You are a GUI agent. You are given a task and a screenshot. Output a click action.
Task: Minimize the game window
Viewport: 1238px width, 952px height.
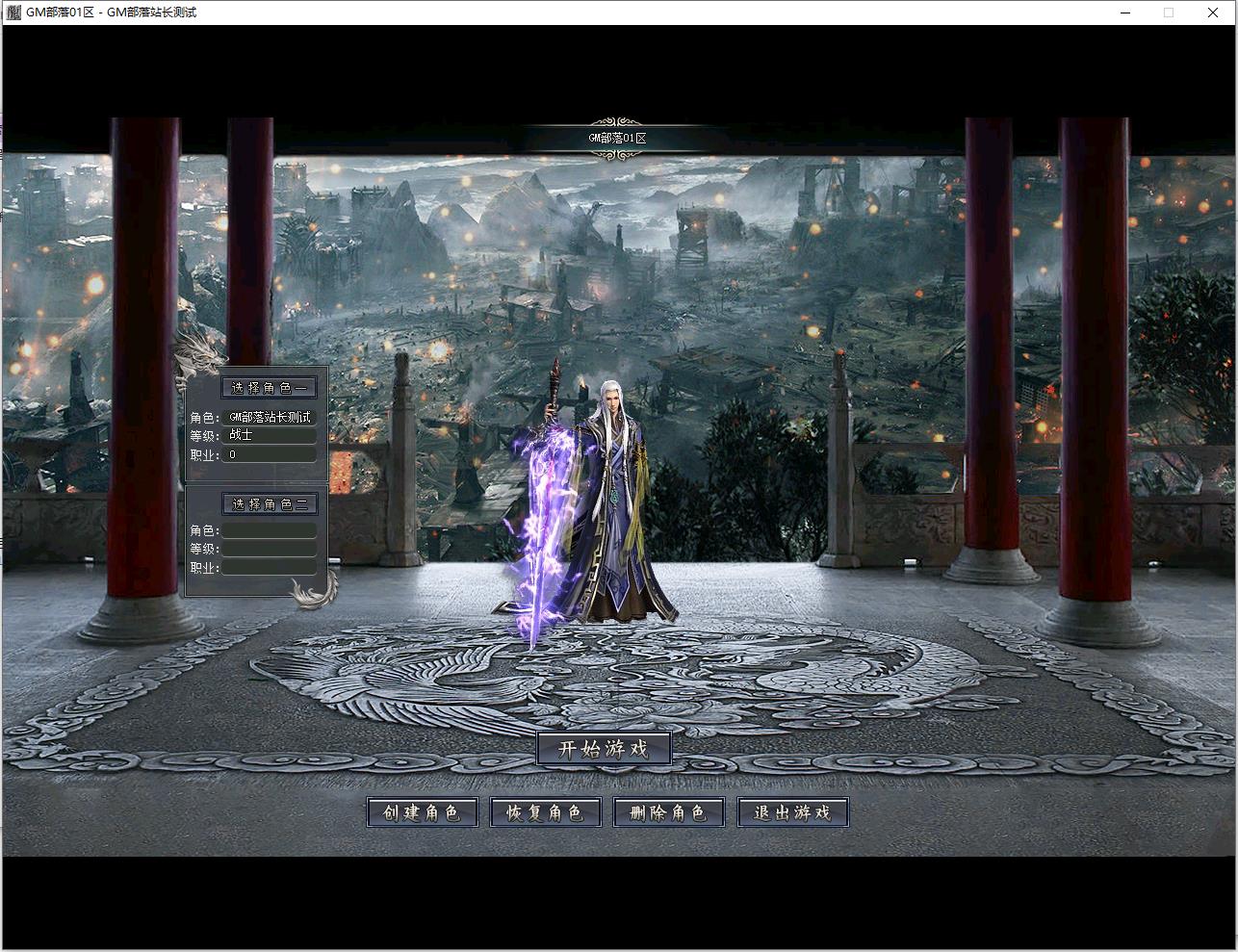point(1125,13)
